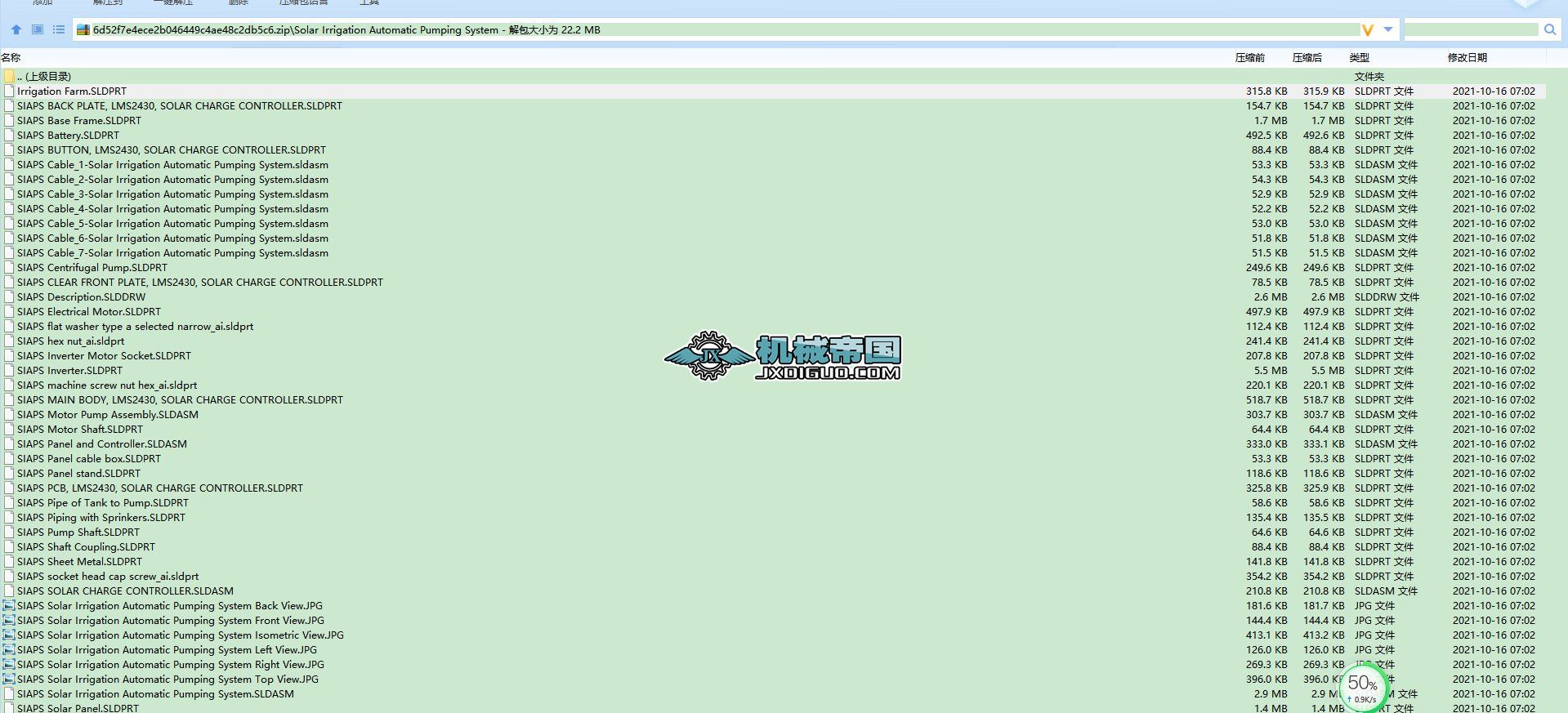This screenshot has width=1568, height=713.
Task: Click the orange V icon in the address bar
Action: pos(1367,30)
